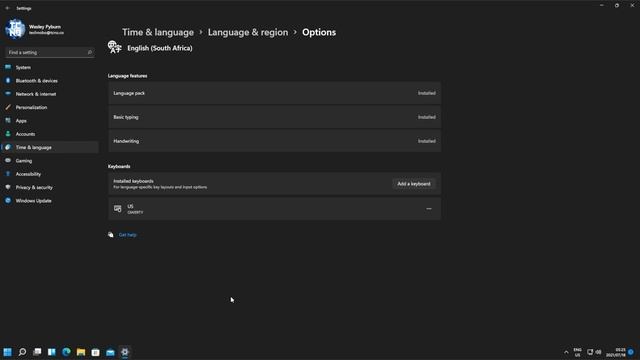
Task: Click the back arrow beside Settings title
Action: tap(7, 8)
